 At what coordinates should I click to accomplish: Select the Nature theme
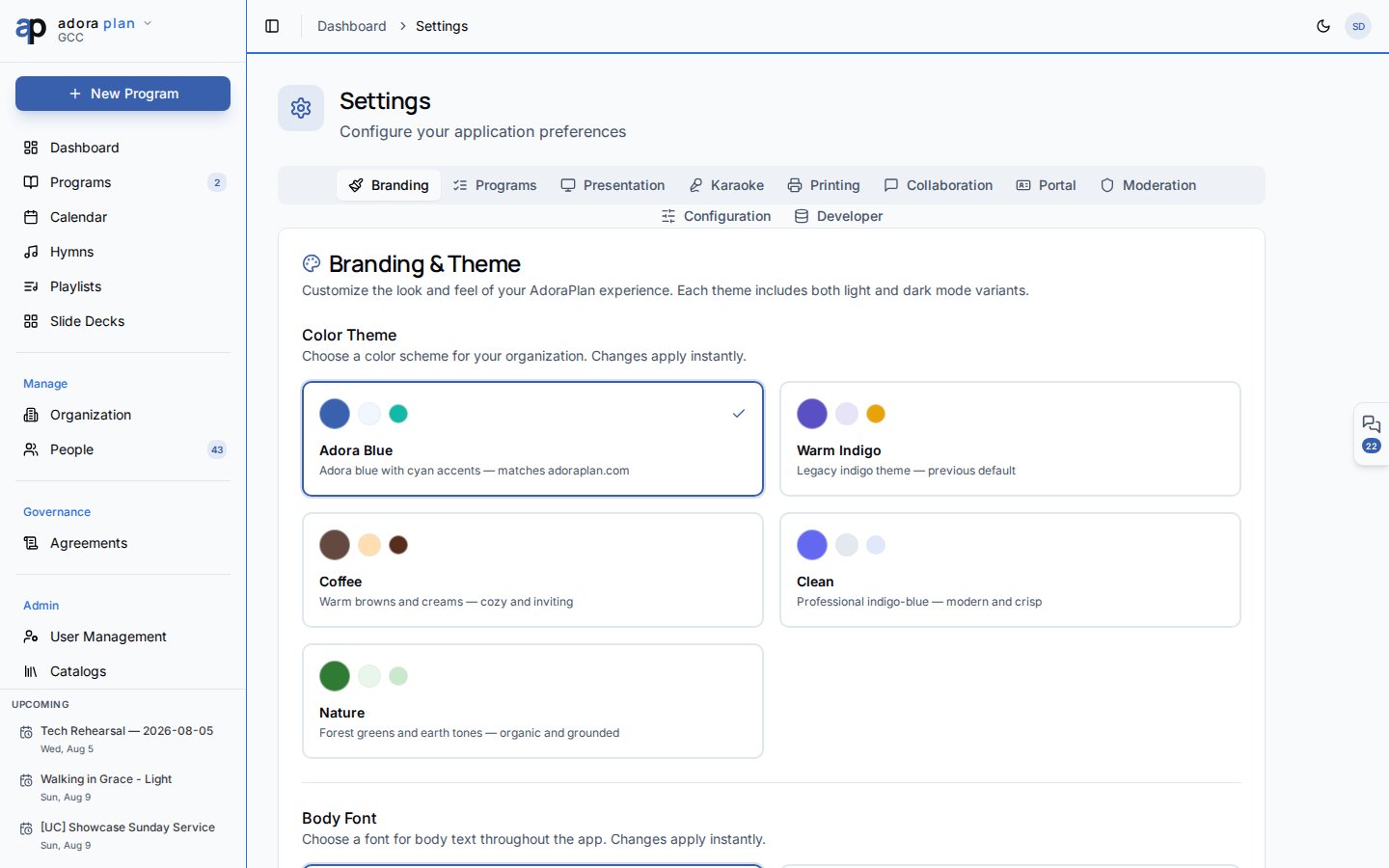tap(532, 701)
